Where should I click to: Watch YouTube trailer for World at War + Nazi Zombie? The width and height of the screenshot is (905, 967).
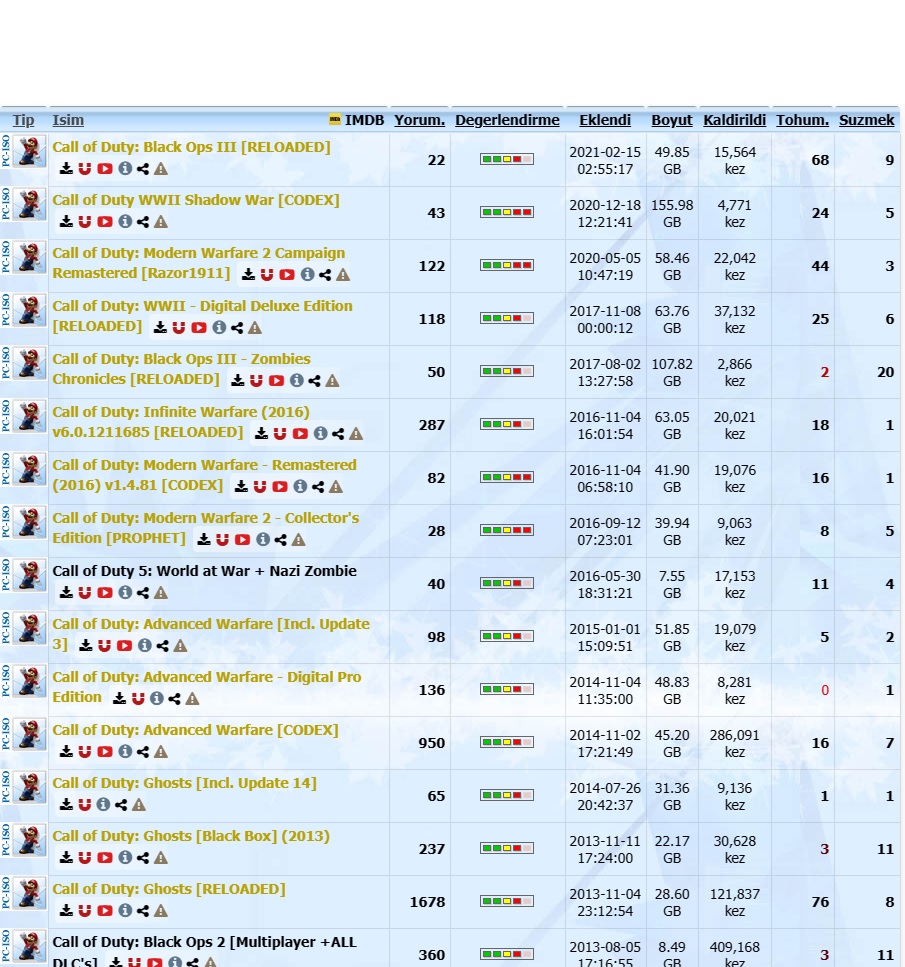point(105,593)
